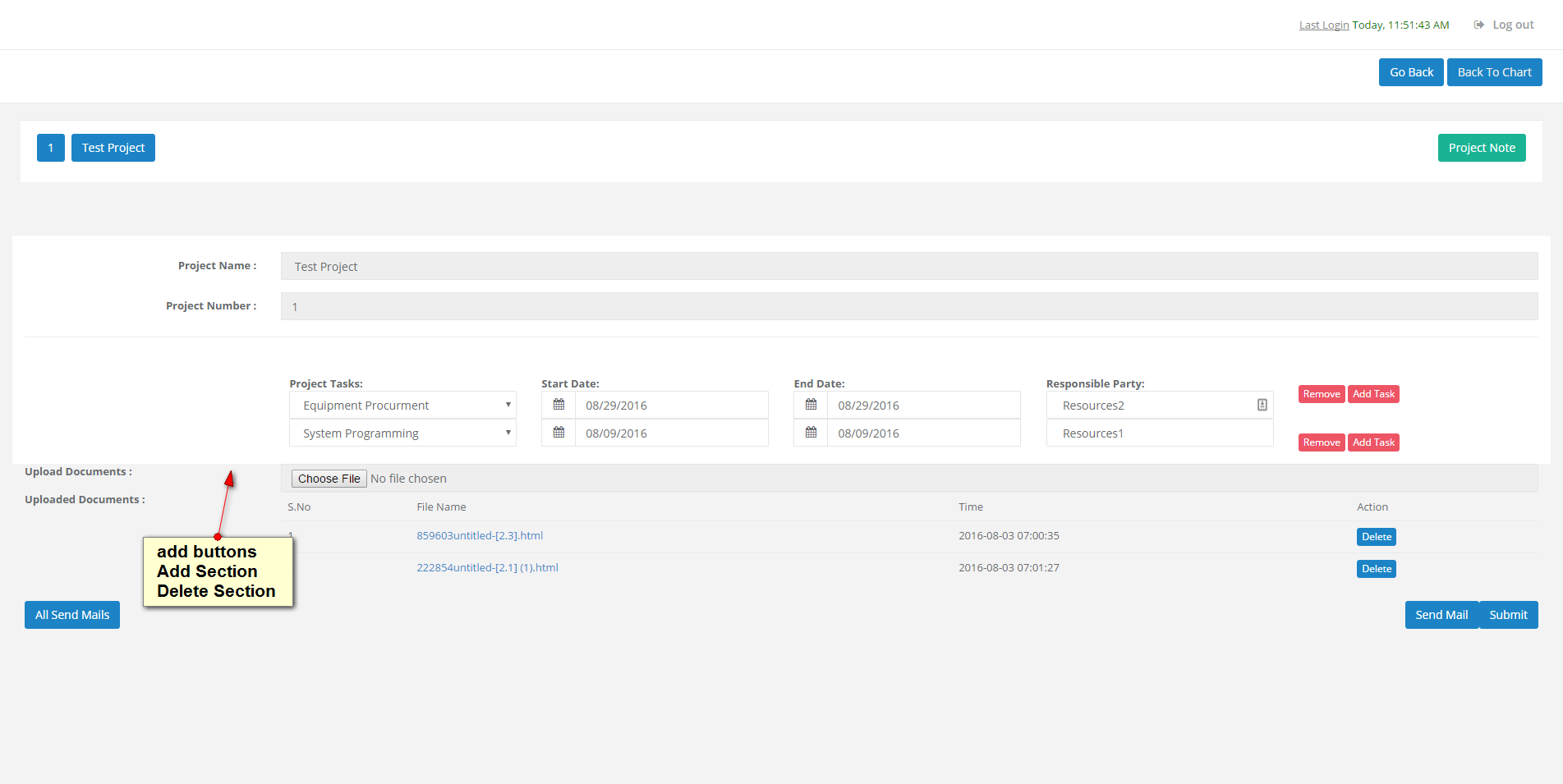1563x784 pixels.
Task: Click the Time column header
Action: (x=971, y=507)
